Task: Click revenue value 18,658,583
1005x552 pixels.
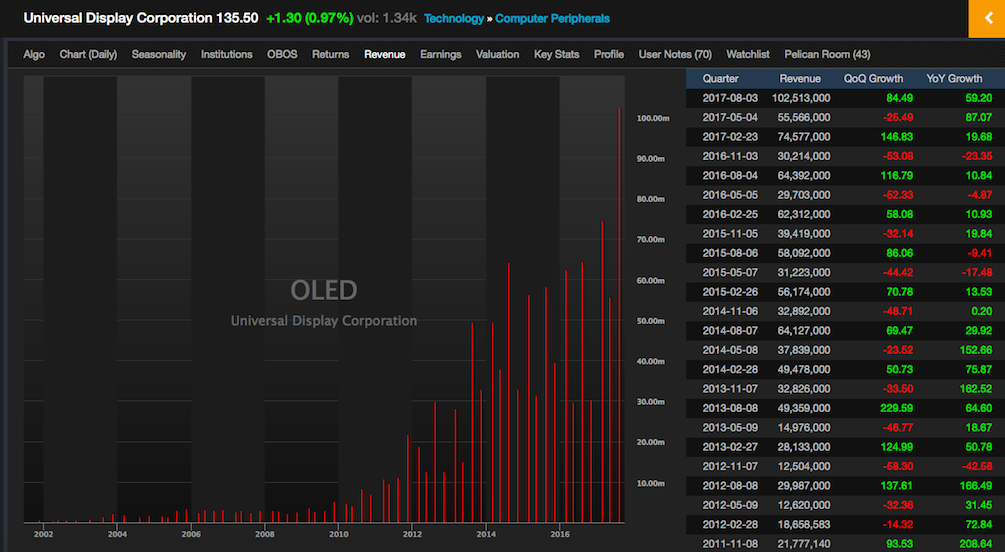Action: [x=804, y=524]
